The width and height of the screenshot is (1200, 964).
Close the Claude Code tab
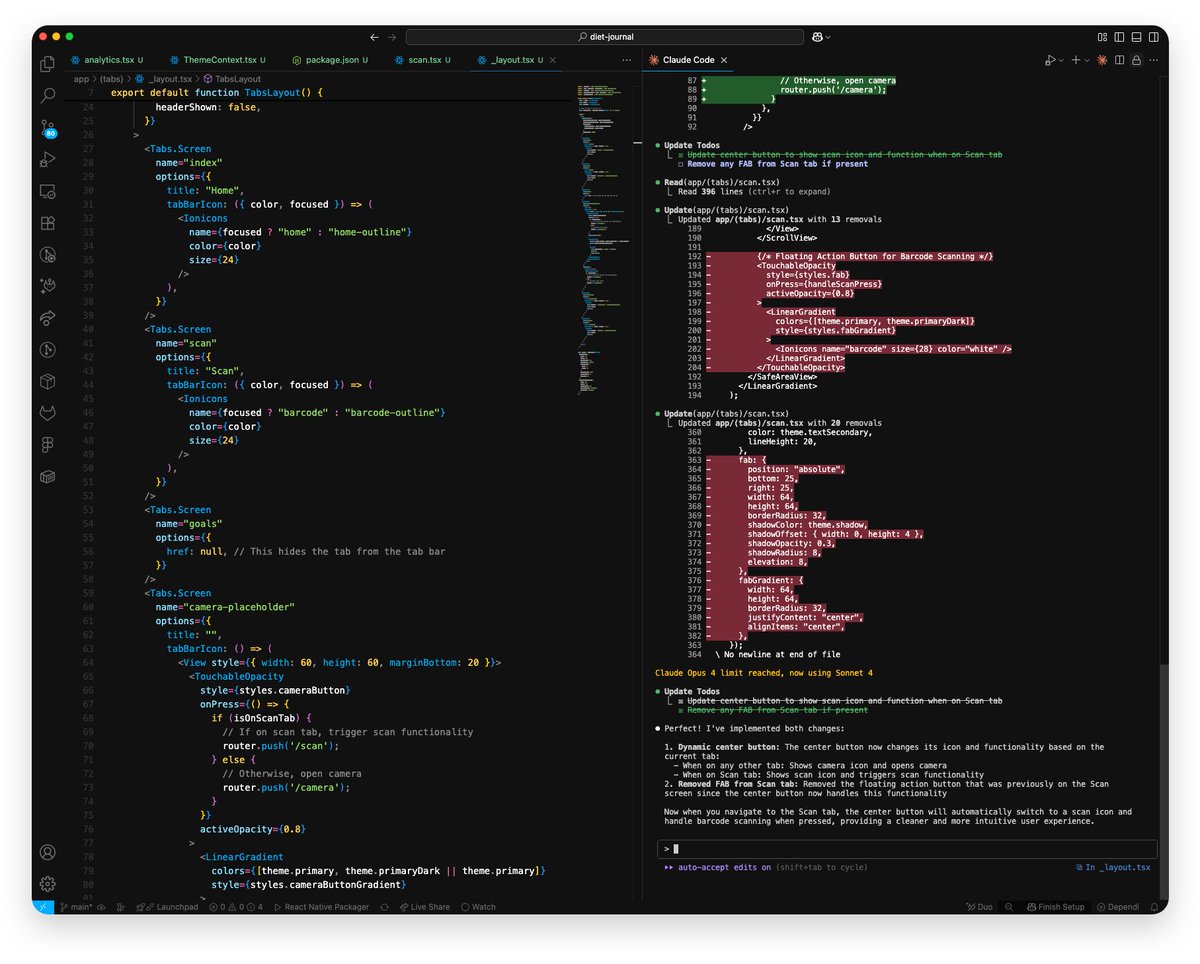click(725, 60)
